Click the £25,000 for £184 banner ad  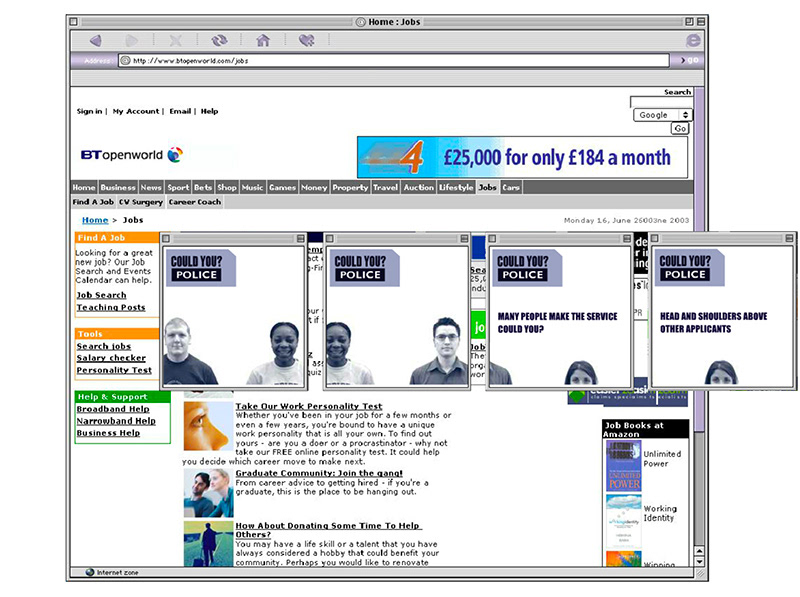click(522, 157)
